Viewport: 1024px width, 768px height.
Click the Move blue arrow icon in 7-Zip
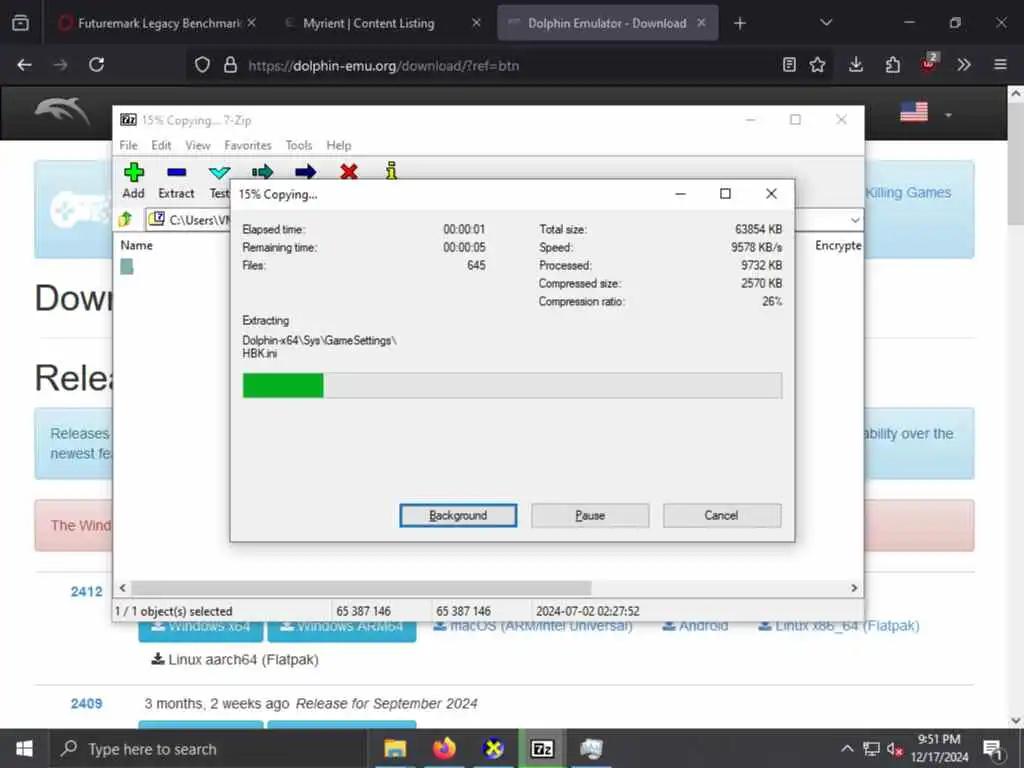coord(305,172)
